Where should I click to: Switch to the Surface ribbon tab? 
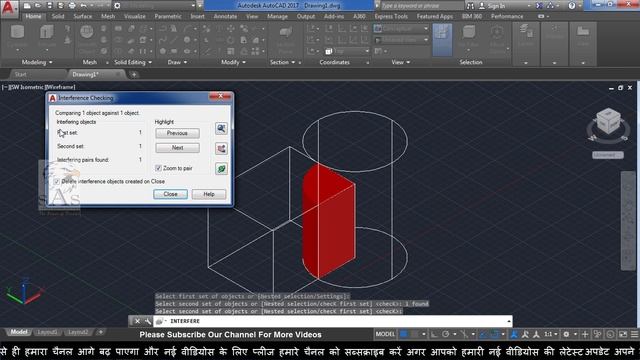tap(82, 16)
